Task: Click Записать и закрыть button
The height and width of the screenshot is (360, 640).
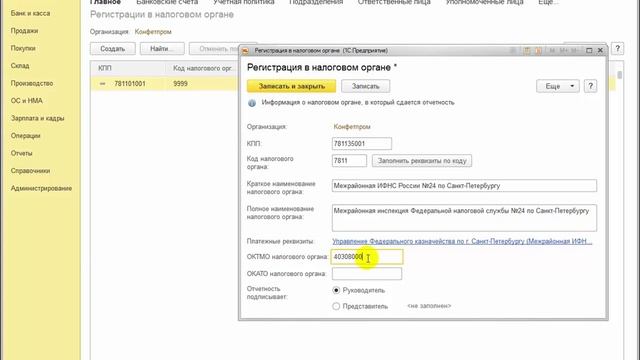Action: pos(291,86)
